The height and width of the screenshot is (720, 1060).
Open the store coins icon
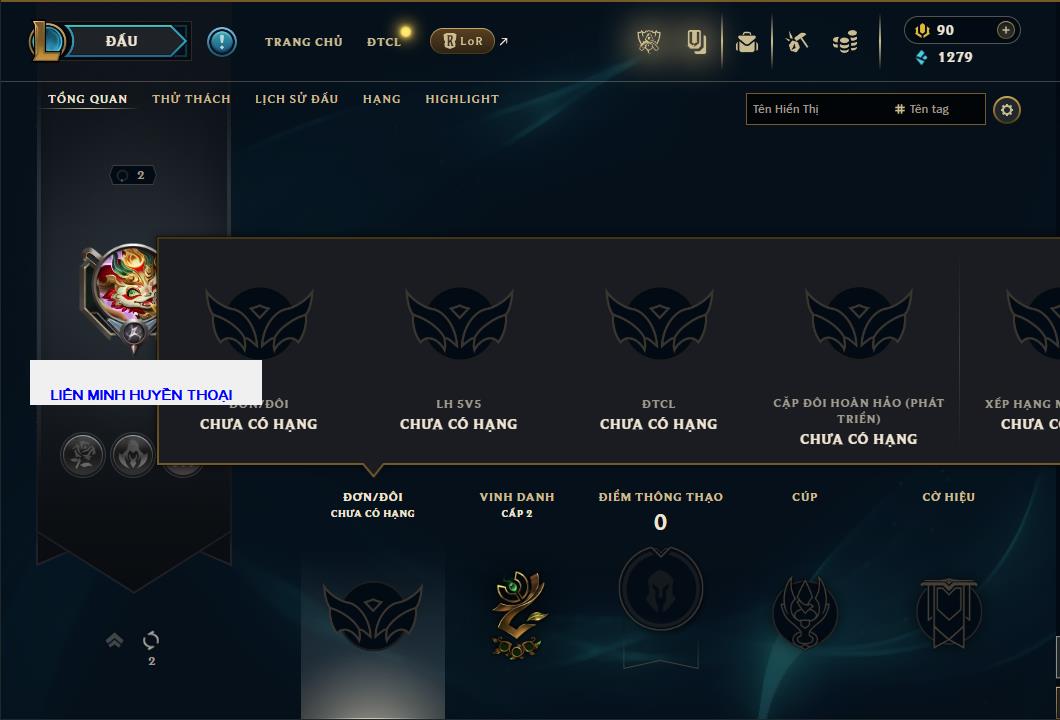845,42
